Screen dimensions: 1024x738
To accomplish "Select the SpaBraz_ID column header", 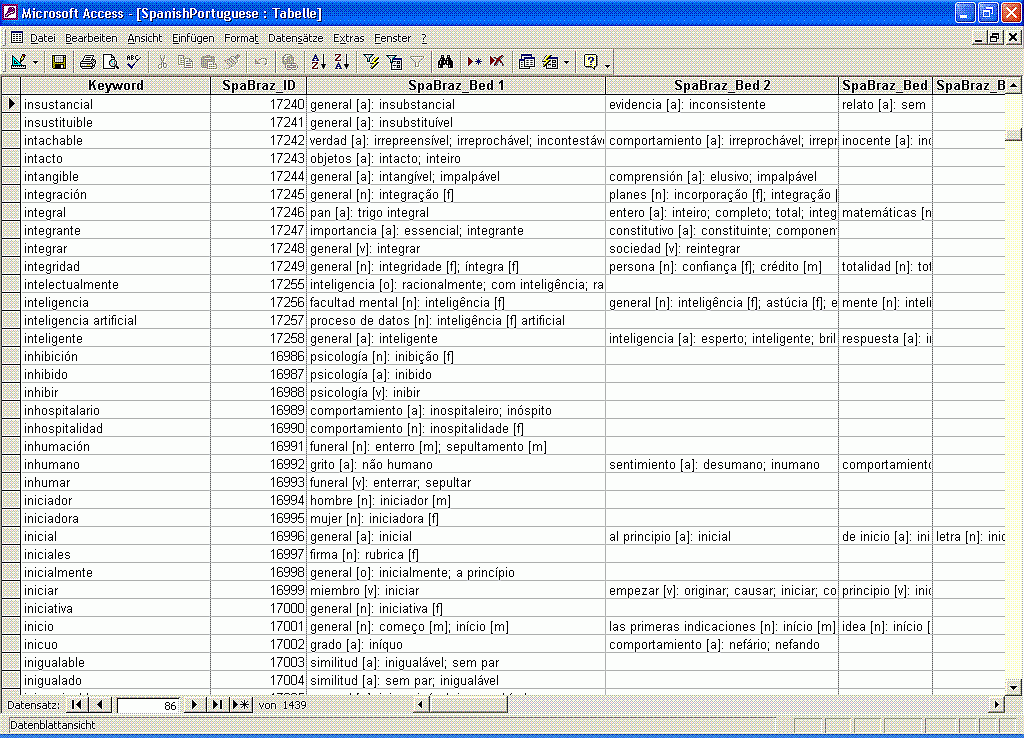I will [259, 85].
